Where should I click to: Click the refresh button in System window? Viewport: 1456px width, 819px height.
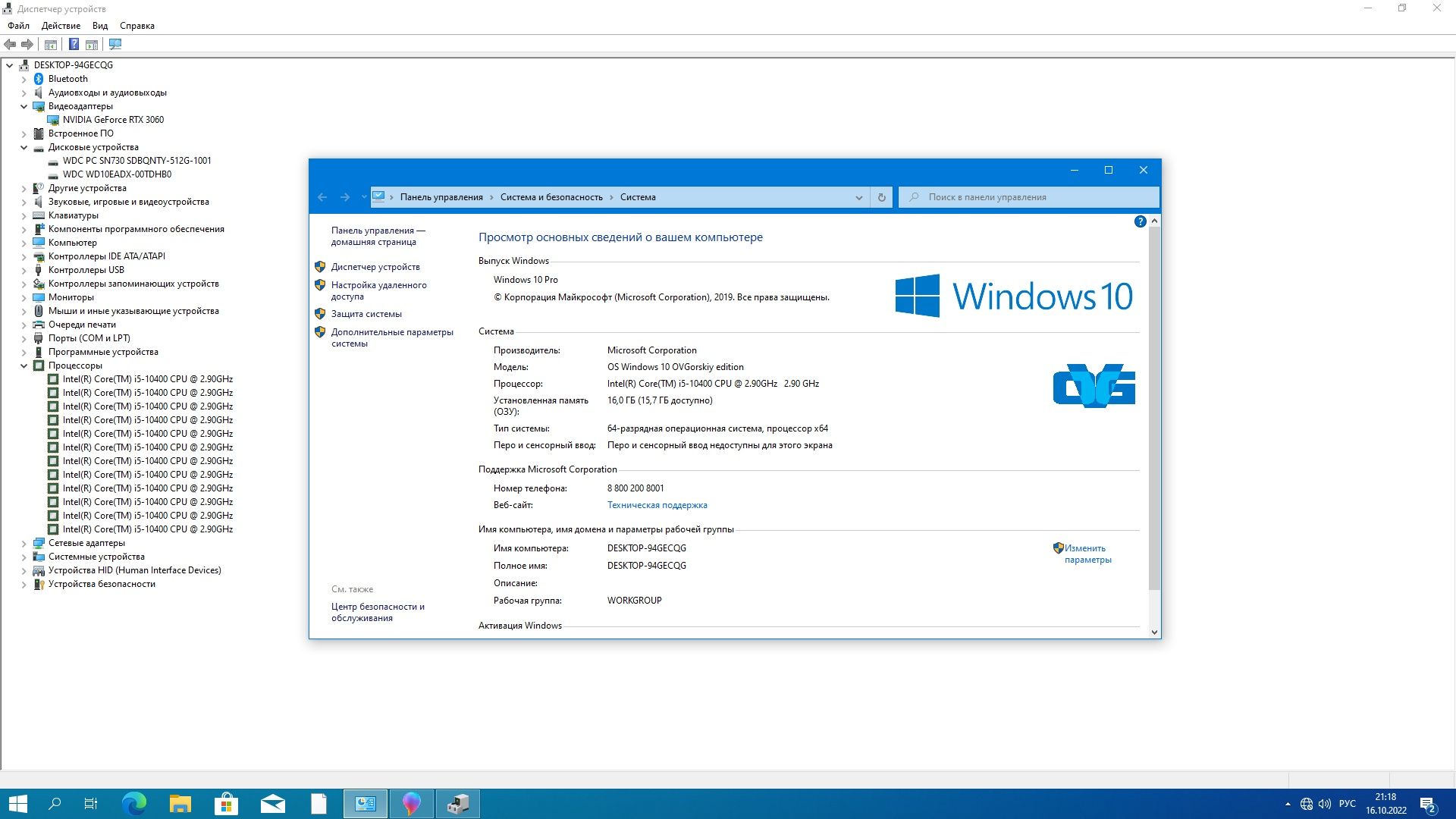pos(881,197)
